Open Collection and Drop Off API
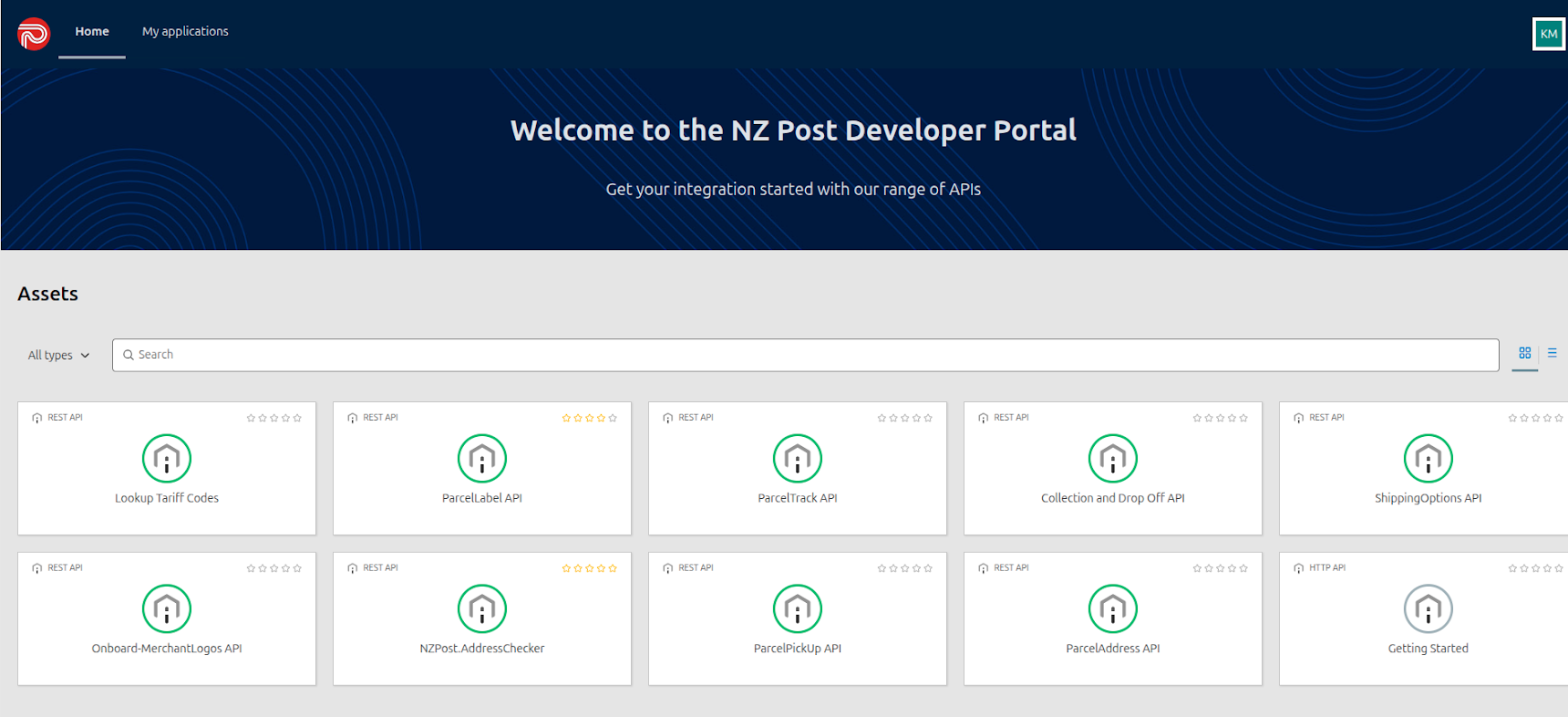Screen dimensions: 1568x717 pyautogui.click(x=1112, y=498)
